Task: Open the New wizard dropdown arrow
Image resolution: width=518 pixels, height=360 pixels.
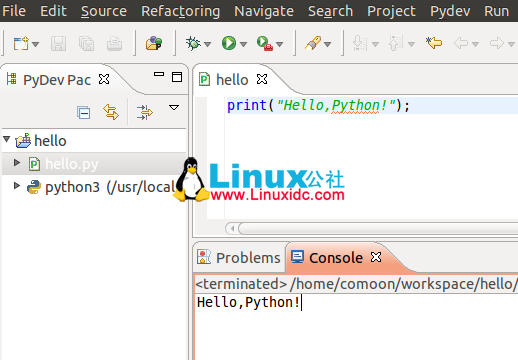Action: click(36, 44)
